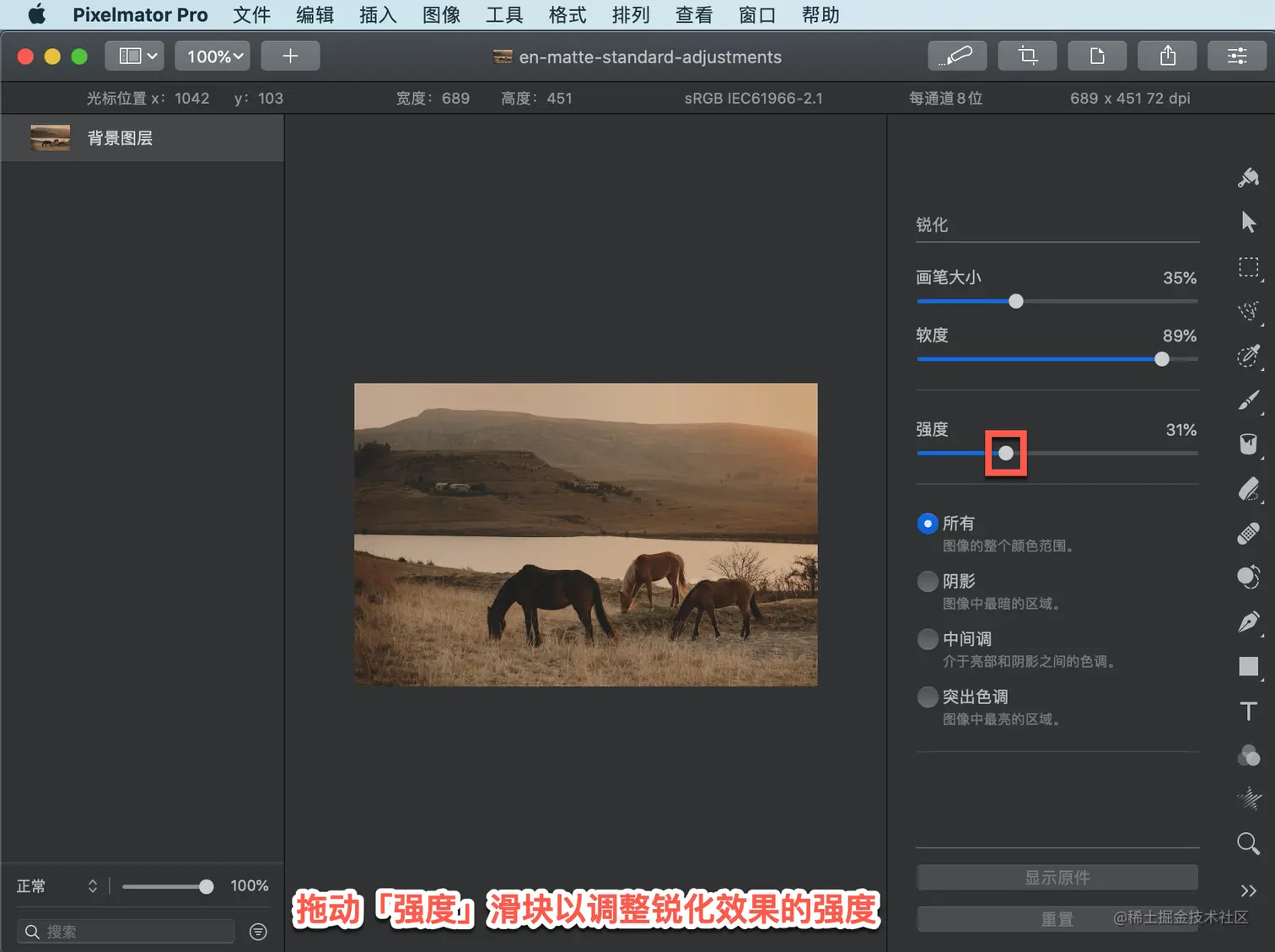1275x952 pixels.
Task: Click the plus add button in toolbar
Action: [290, 56]
